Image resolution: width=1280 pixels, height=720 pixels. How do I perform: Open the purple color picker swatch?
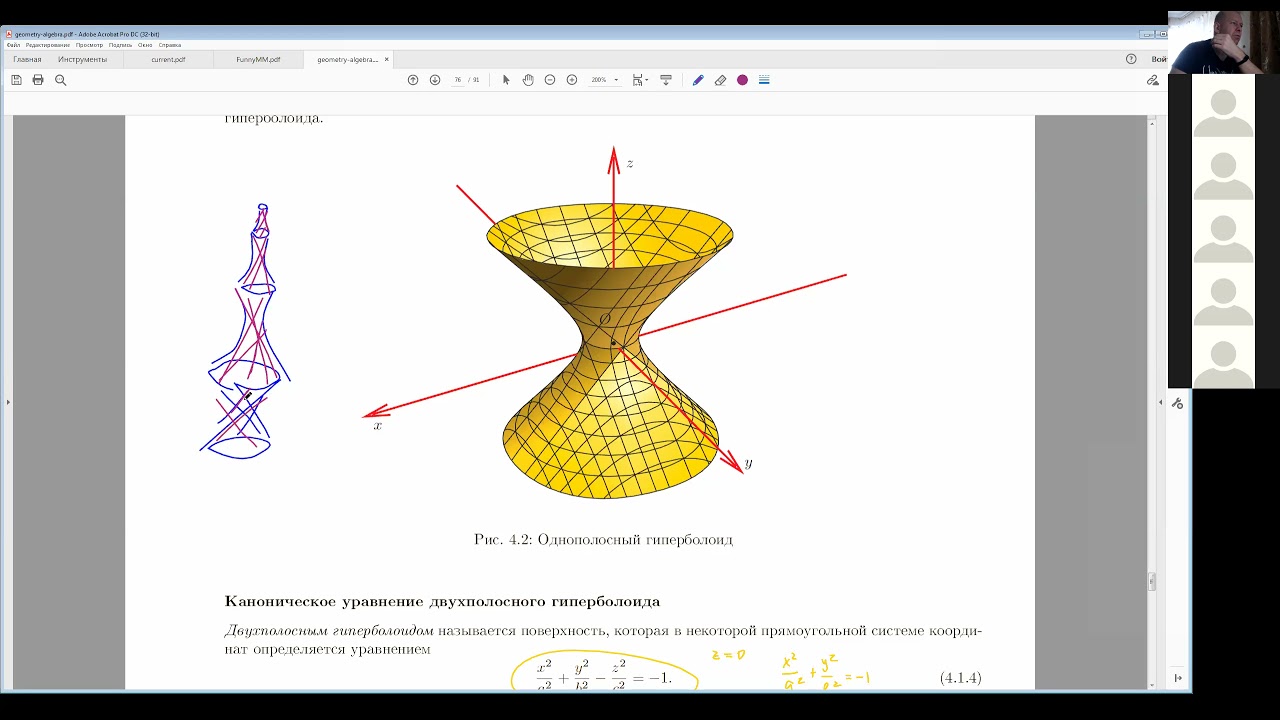(742, 80)
